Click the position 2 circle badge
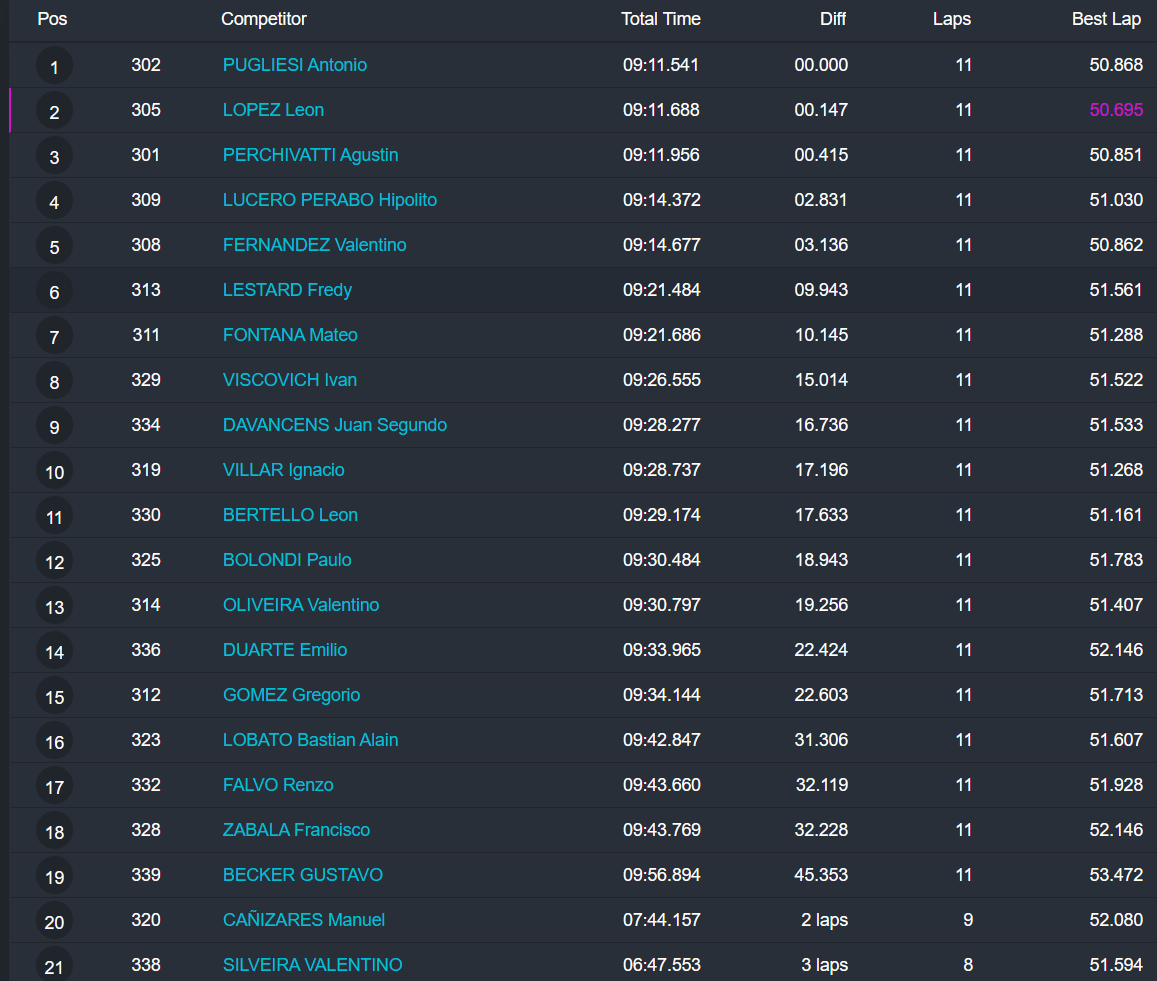 [x=54, y=112]
